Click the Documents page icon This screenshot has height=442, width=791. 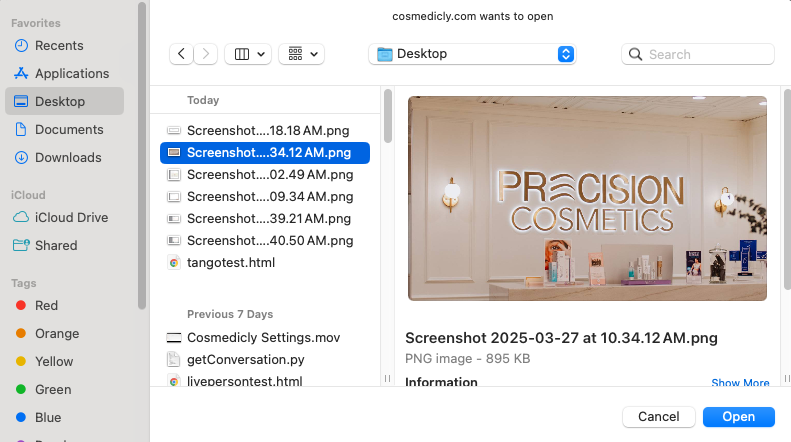[21, 129]
